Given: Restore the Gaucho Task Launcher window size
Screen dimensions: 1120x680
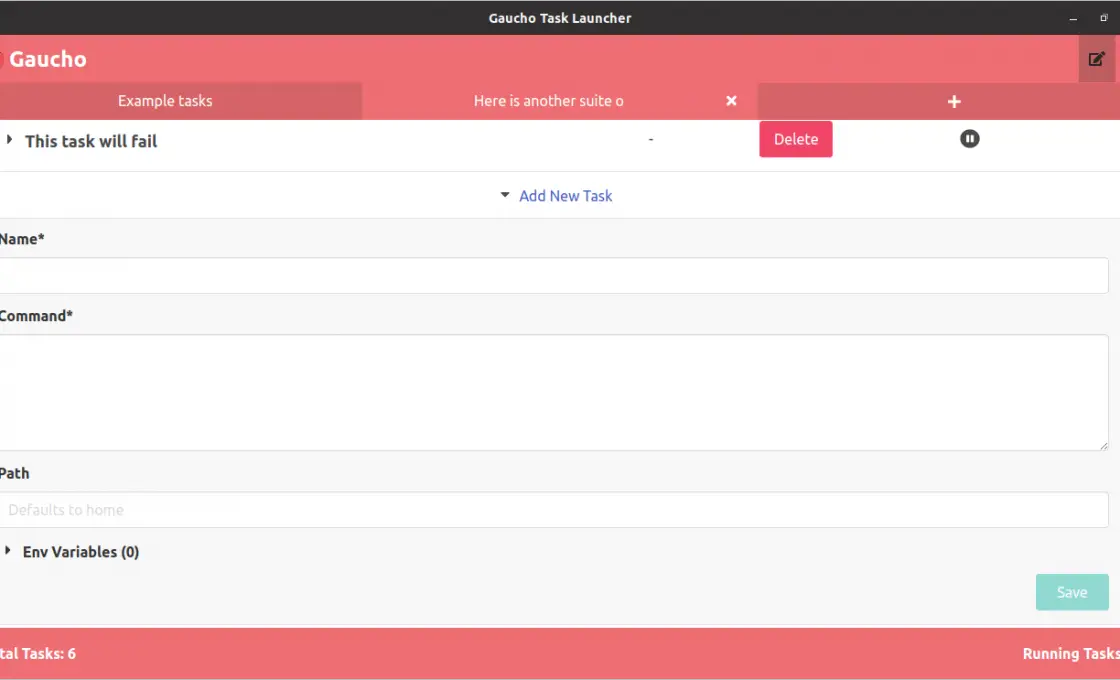Looking at the screenshot, I should 1104,18.
